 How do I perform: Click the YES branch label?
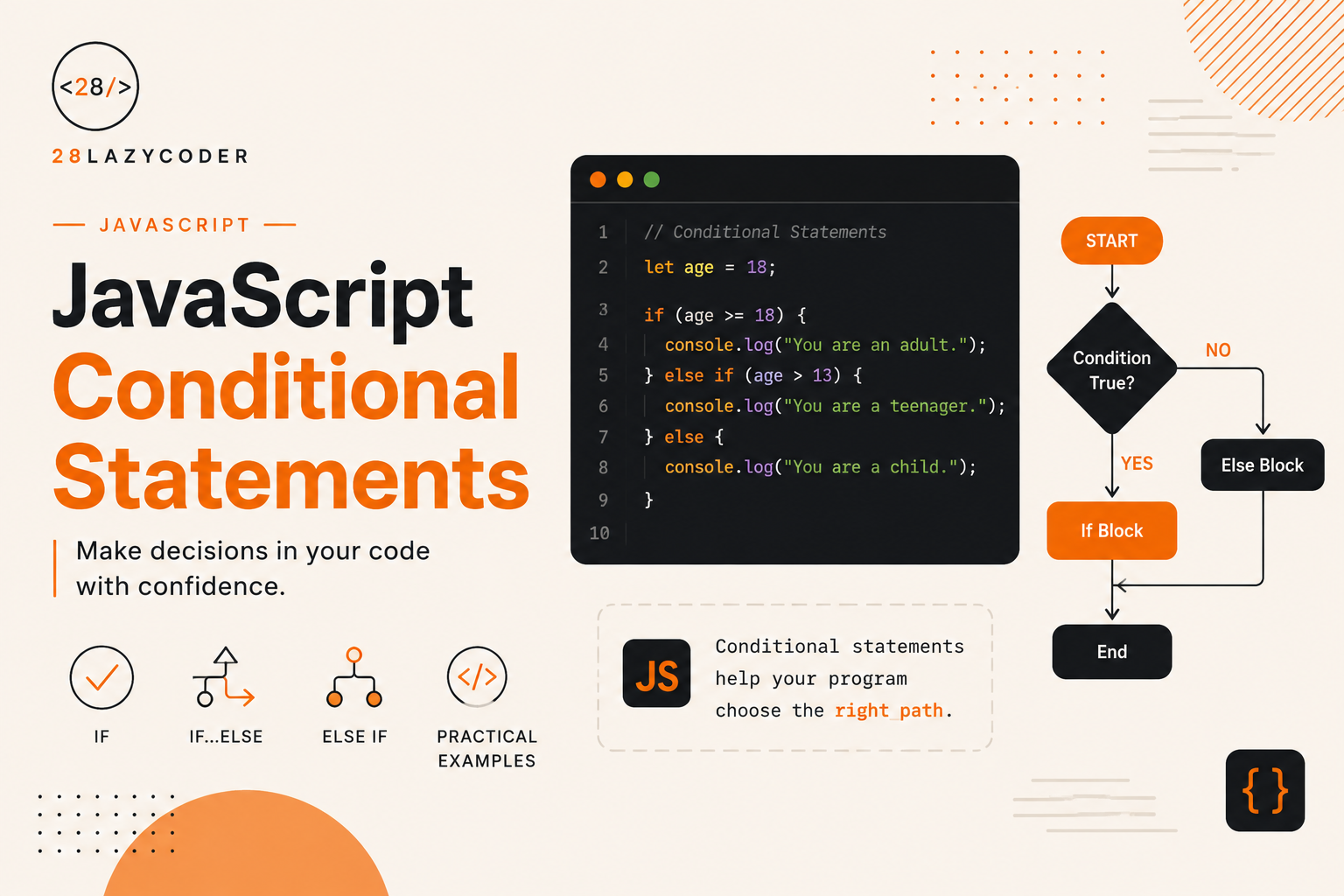(x=1137, y=463)
